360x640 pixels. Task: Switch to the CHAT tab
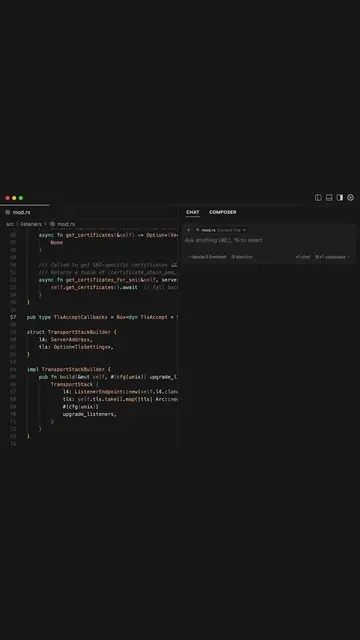click(193, 212)
